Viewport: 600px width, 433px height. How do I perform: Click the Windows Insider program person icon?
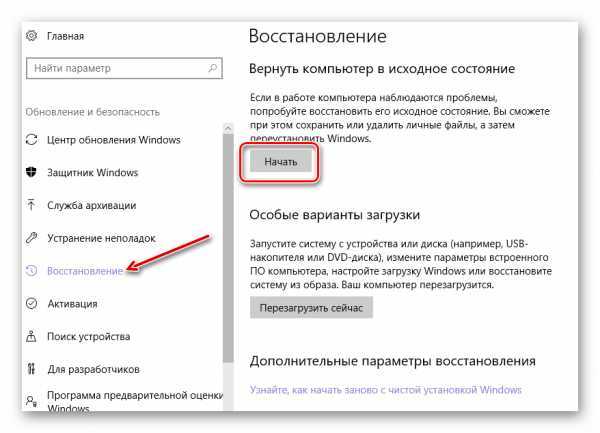31,401
